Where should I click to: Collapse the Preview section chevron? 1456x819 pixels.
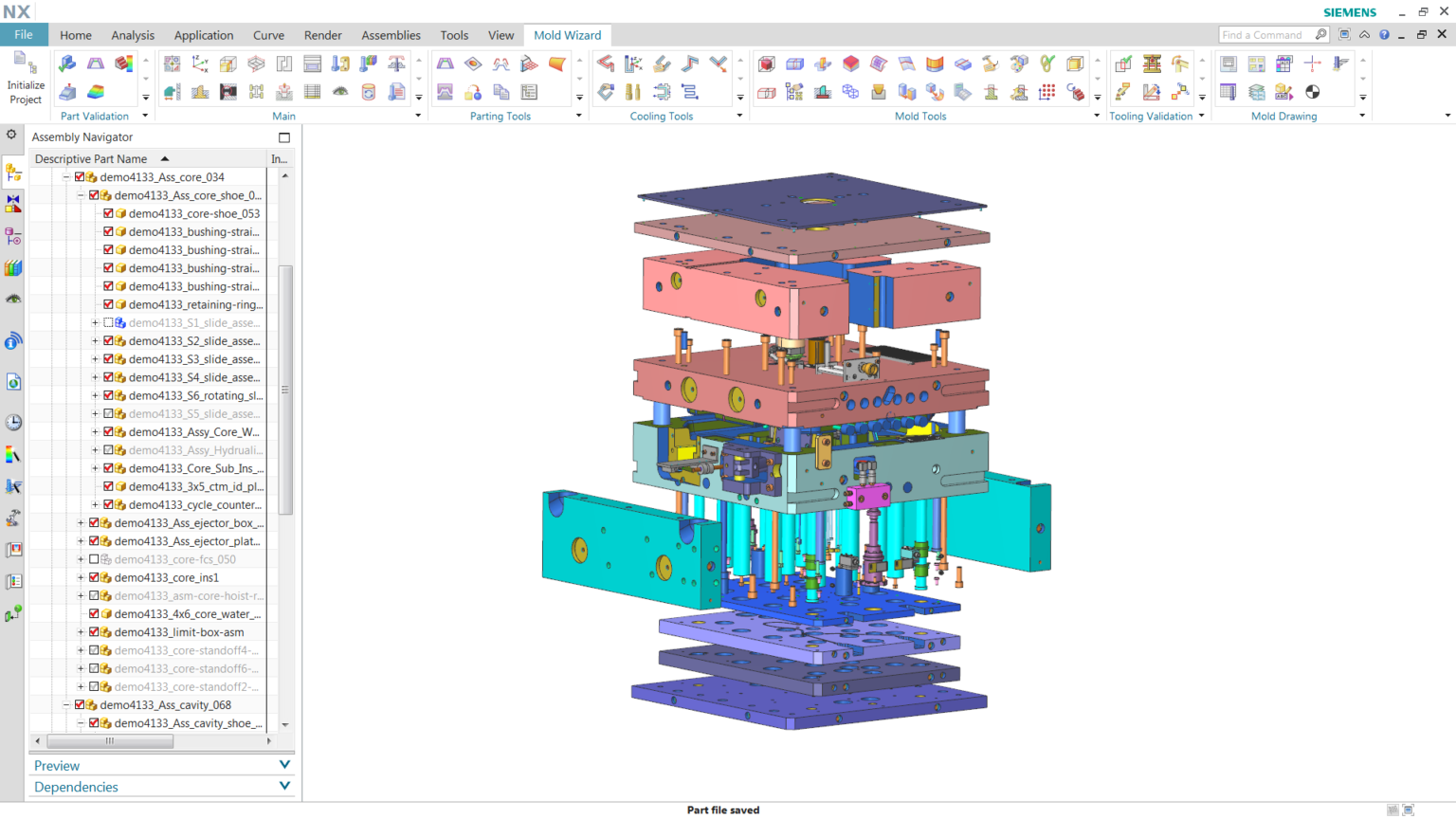(282, 765)
